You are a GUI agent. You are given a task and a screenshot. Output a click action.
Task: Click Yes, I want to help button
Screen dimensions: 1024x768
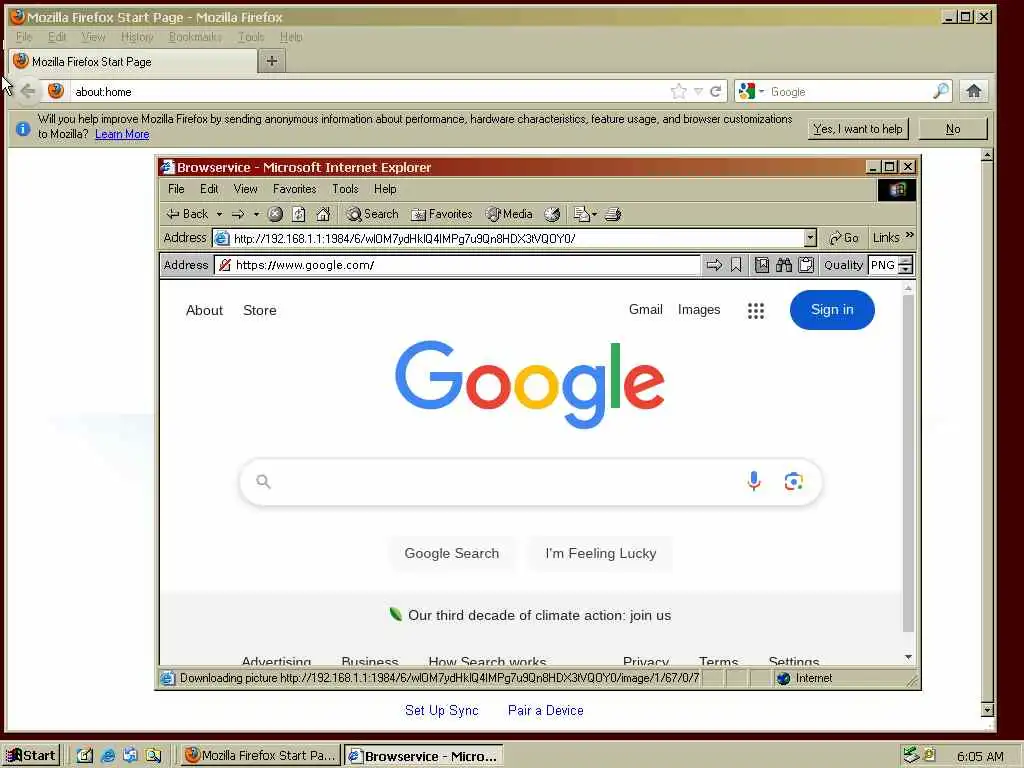point(857,129)
